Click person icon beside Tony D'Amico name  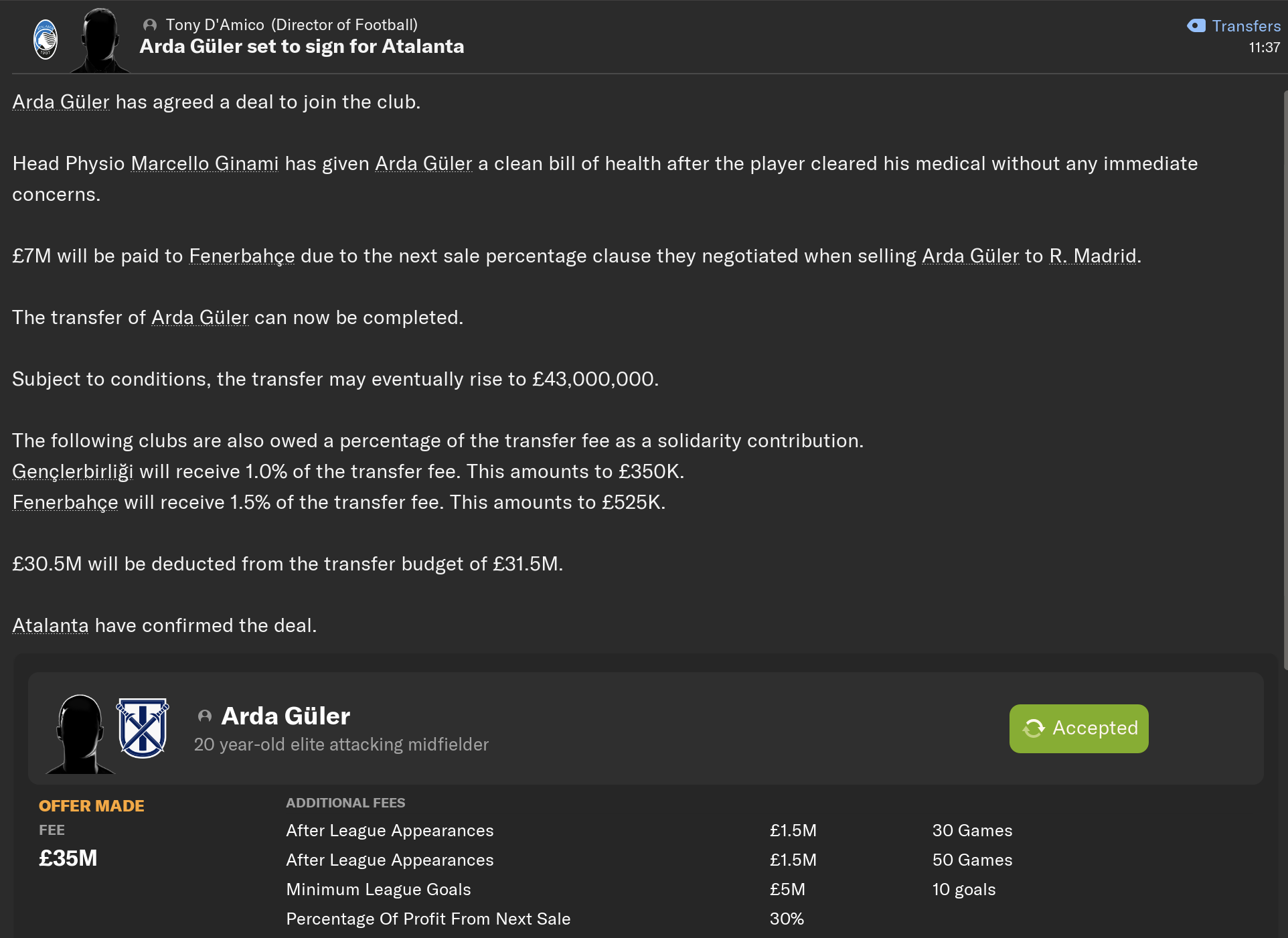150,25
